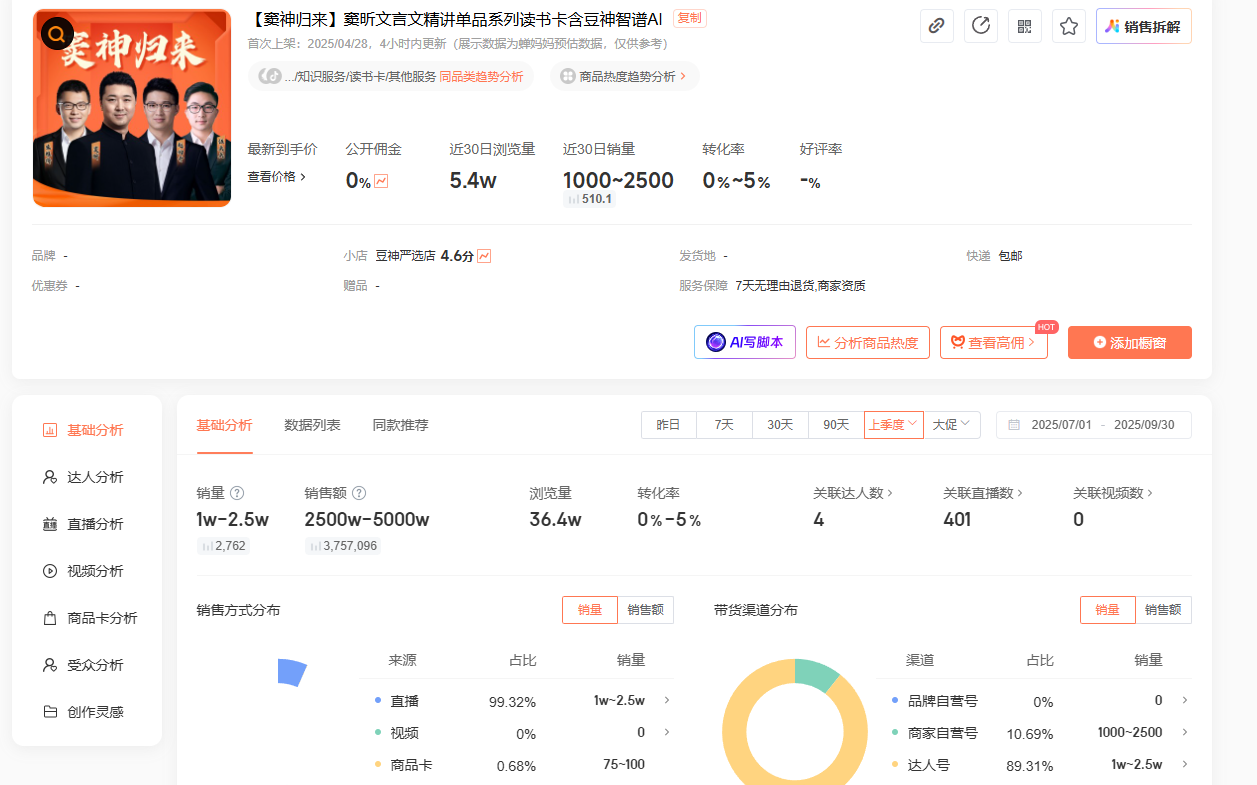The image size is (1257, 785).
Task: Switch to the 数据列表 tab
Action: click(312, 425)
